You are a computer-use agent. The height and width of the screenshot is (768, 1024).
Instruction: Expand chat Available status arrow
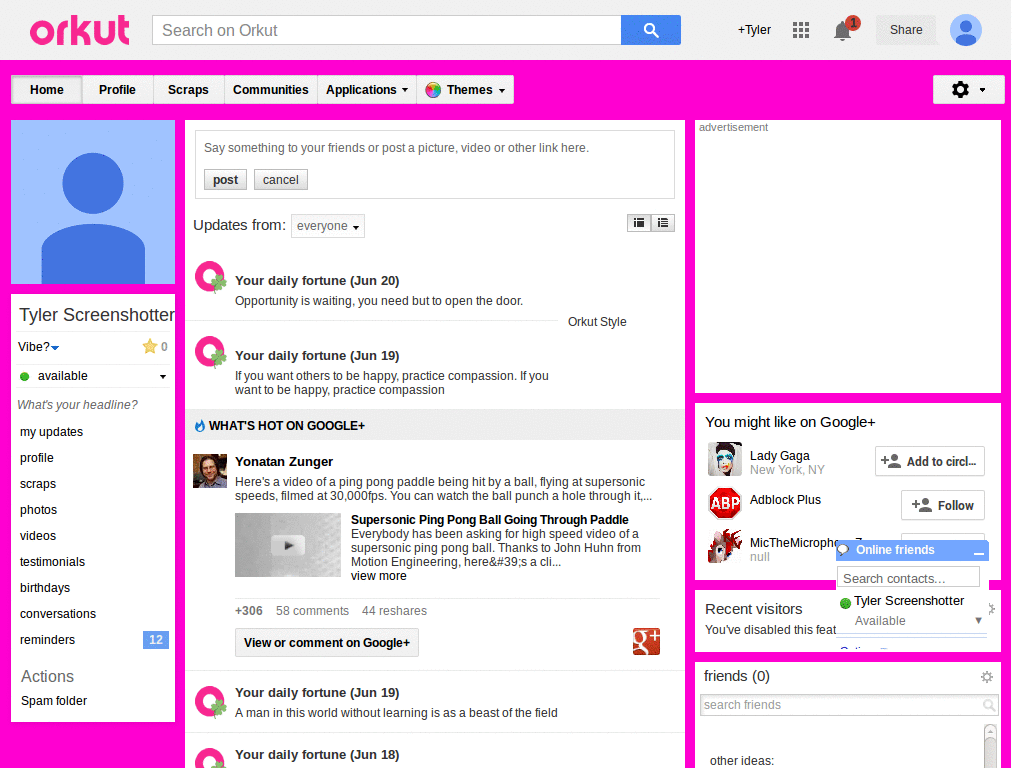(978, 620)
